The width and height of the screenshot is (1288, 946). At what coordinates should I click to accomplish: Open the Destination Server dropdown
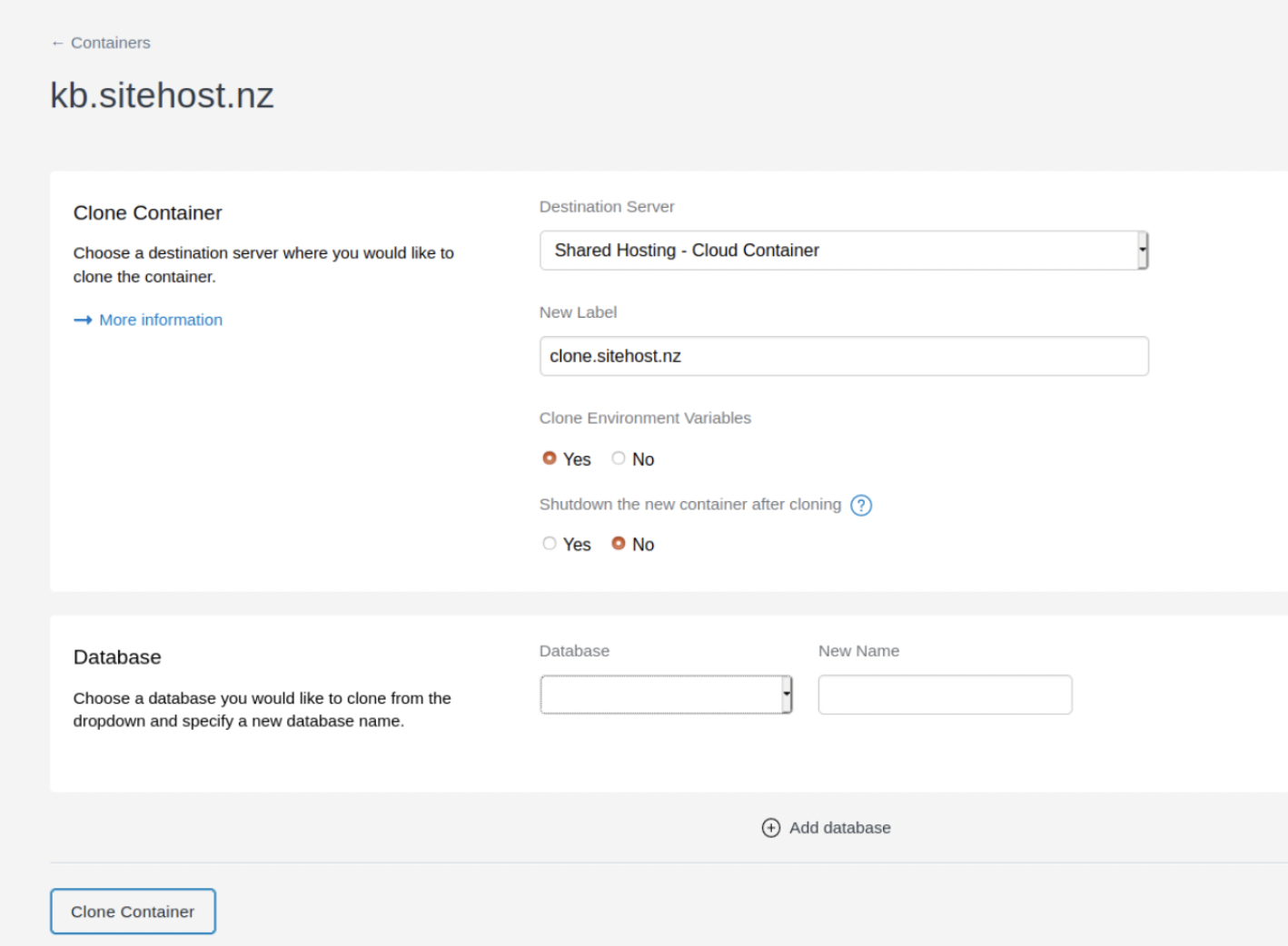point(843,250)
